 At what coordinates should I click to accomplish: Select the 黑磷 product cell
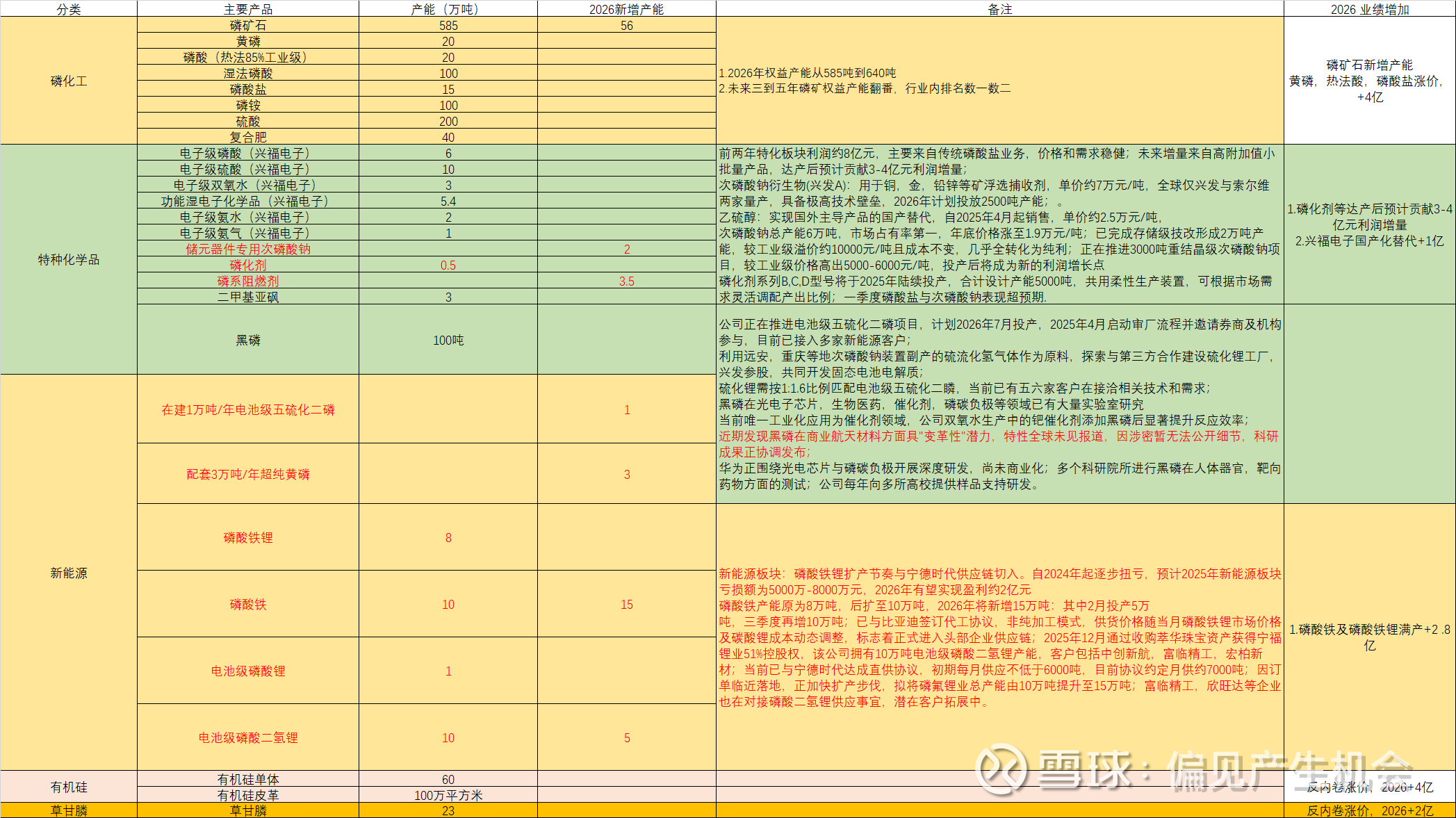coord(247,340)
